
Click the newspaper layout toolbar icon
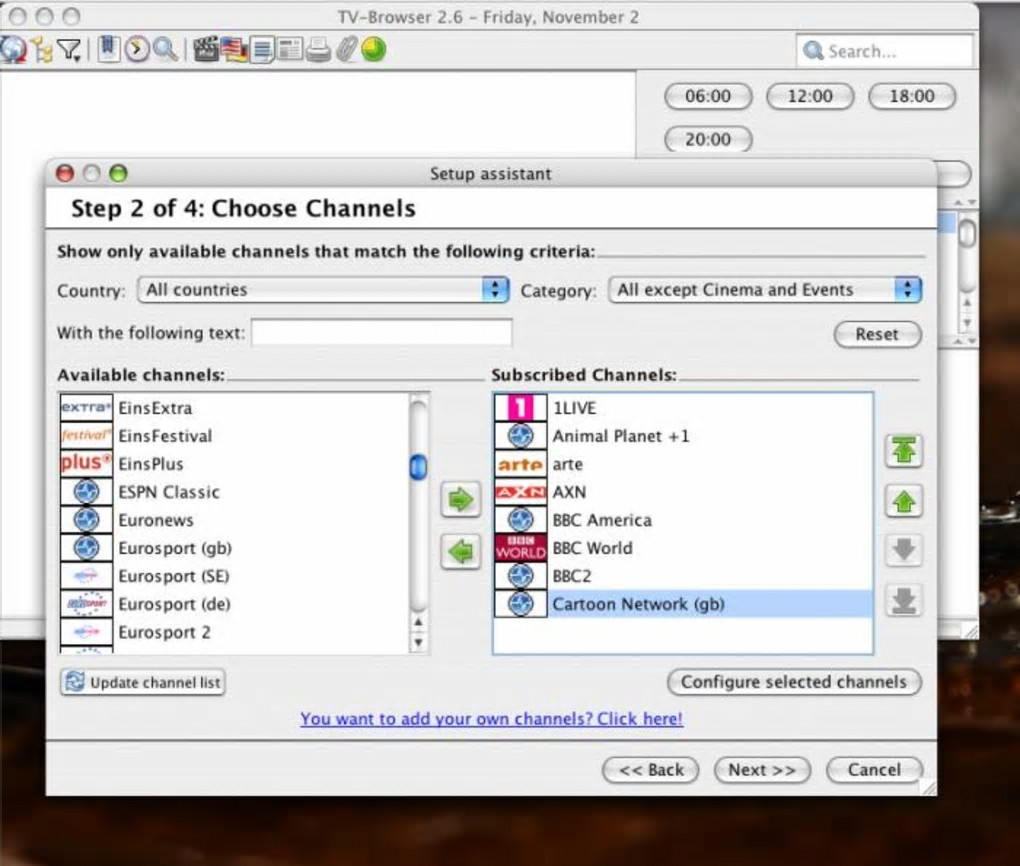point(290,50)
